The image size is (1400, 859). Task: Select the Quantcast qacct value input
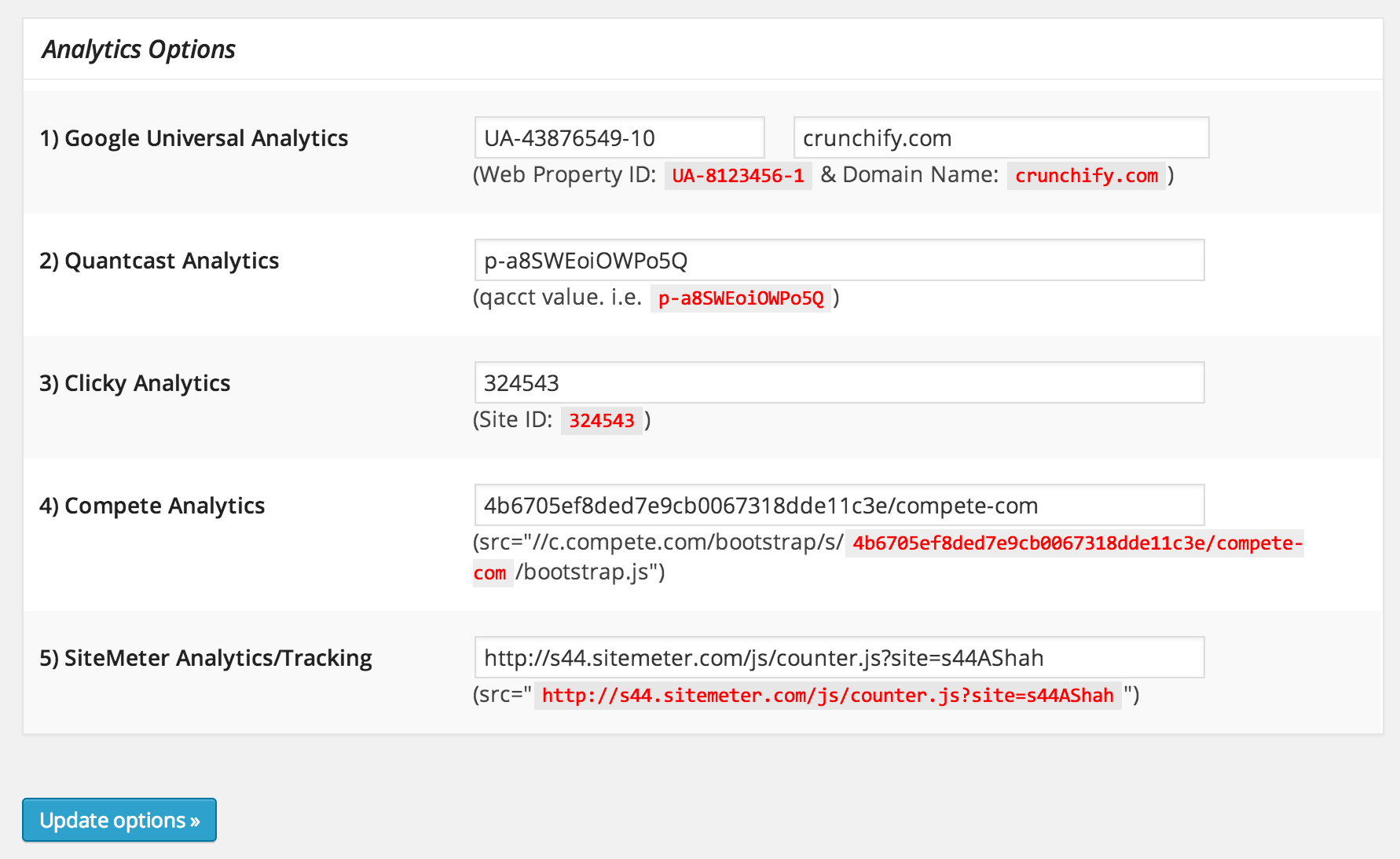pyautogui.click(x=839, y=260)
